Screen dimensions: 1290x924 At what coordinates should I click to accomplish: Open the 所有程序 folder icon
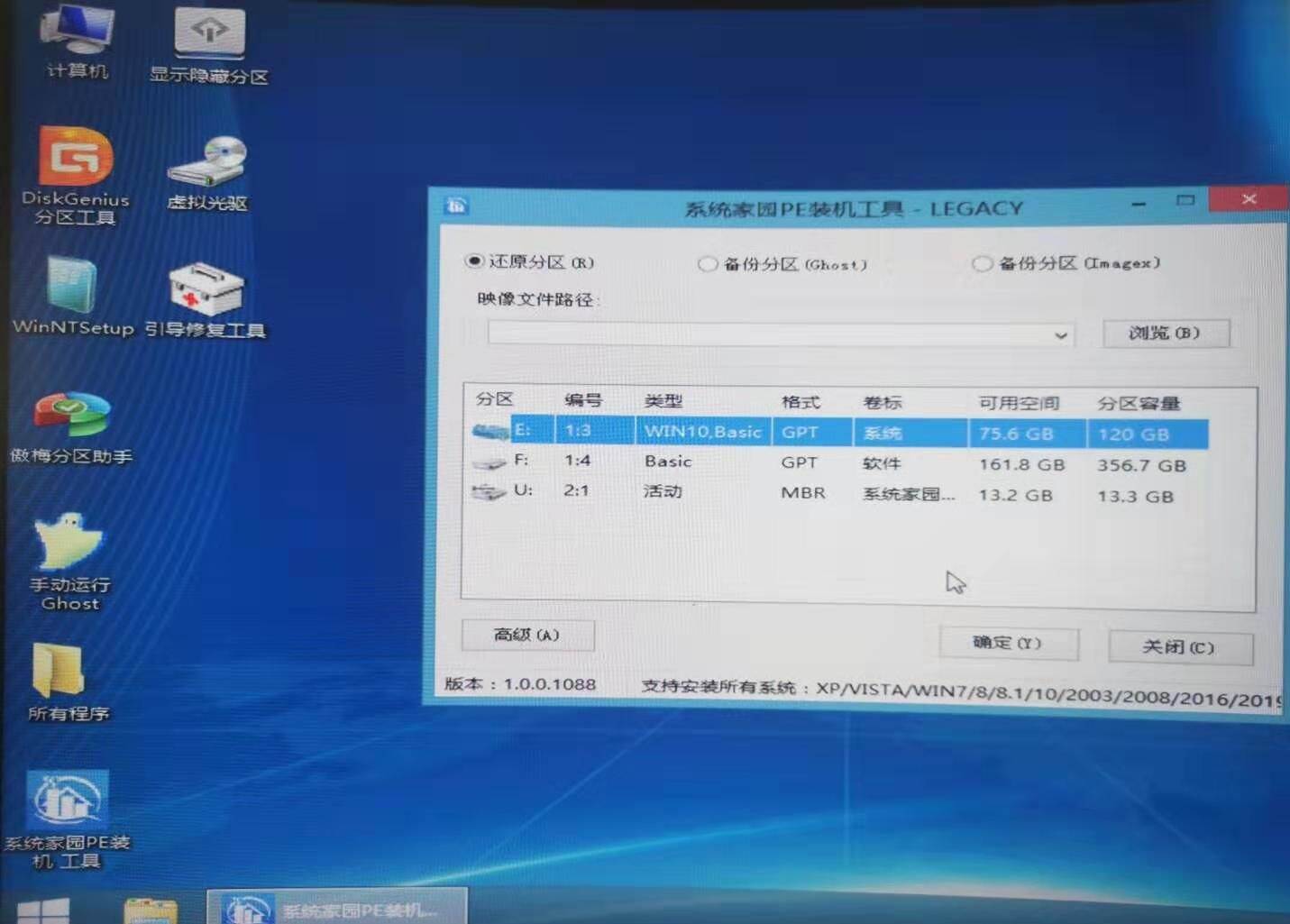(59, 672)
